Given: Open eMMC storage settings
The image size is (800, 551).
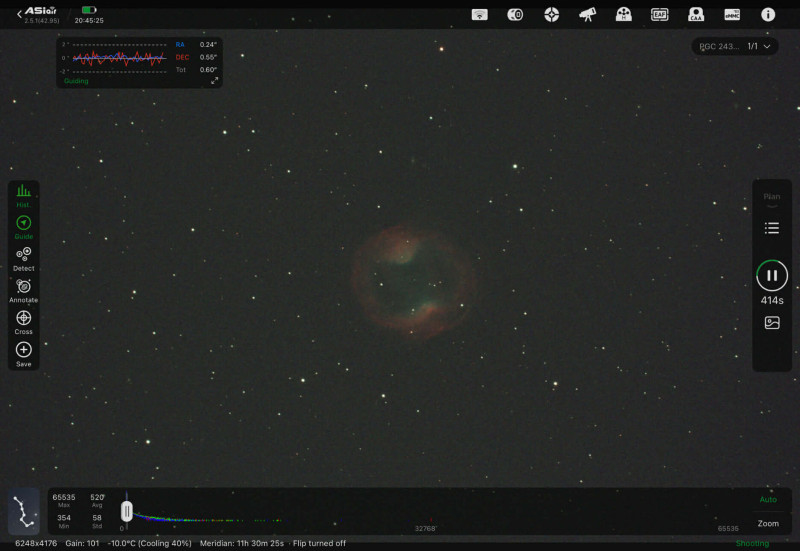Looking at the screenshot, I should pos(732,15).
